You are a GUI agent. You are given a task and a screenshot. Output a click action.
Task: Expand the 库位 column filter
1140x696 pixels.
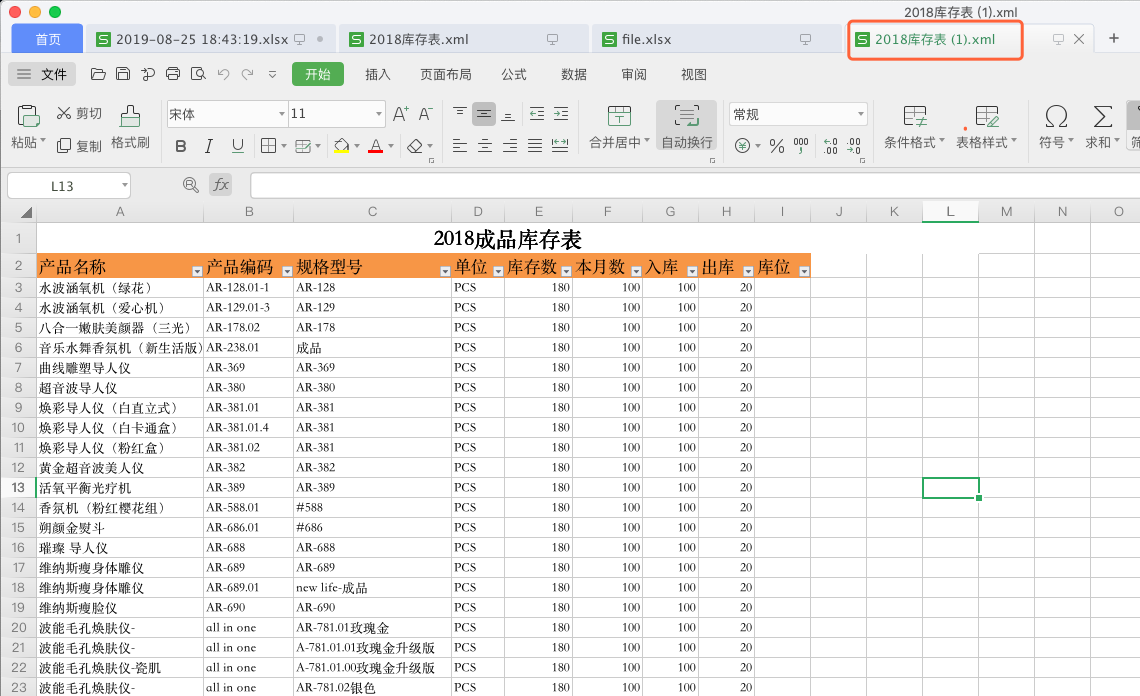[804, 271]
